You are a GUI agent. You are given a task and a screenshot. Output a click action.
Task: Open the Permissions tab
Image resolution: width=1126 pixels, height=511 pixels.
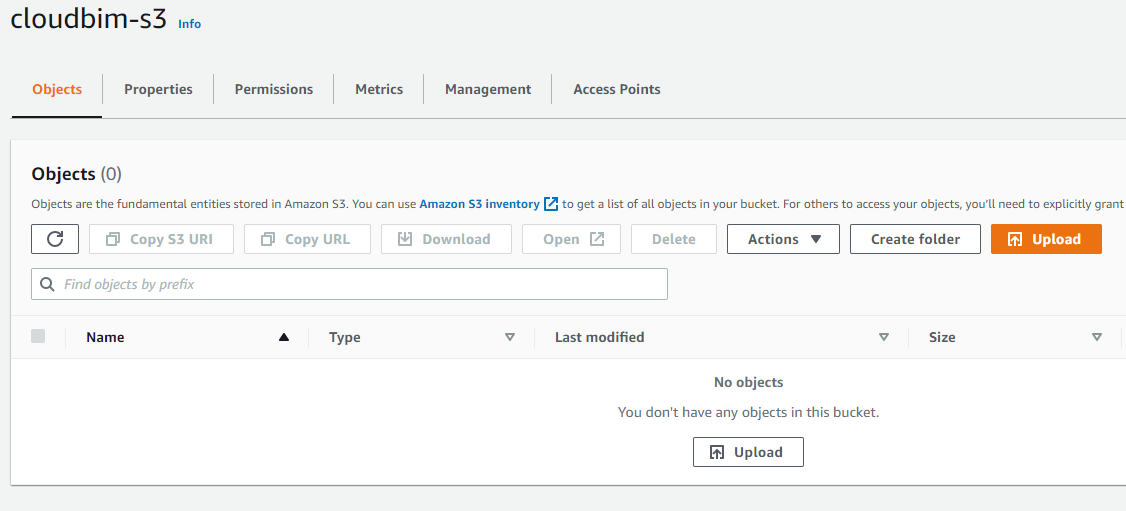pos(274,90)
